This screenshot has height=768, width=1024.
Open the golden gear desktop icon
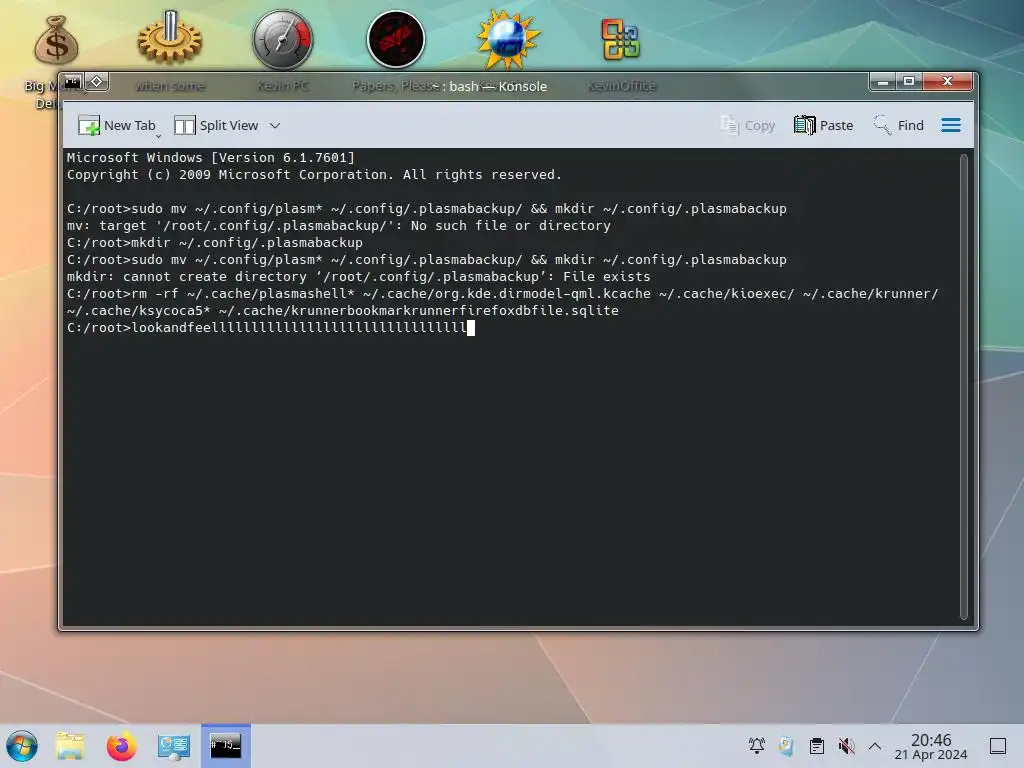(170, 39)
